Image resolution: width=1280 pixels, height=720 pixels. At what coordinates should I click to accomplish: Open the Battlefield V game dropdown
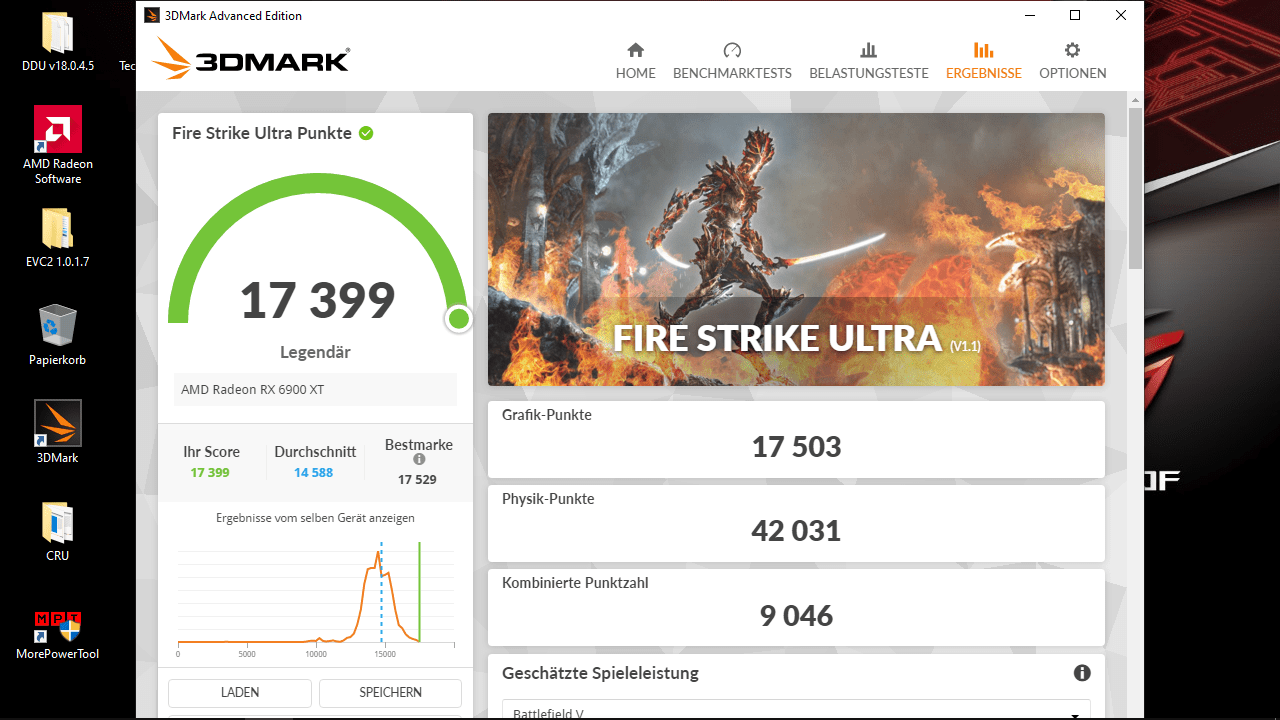point(796,709)
